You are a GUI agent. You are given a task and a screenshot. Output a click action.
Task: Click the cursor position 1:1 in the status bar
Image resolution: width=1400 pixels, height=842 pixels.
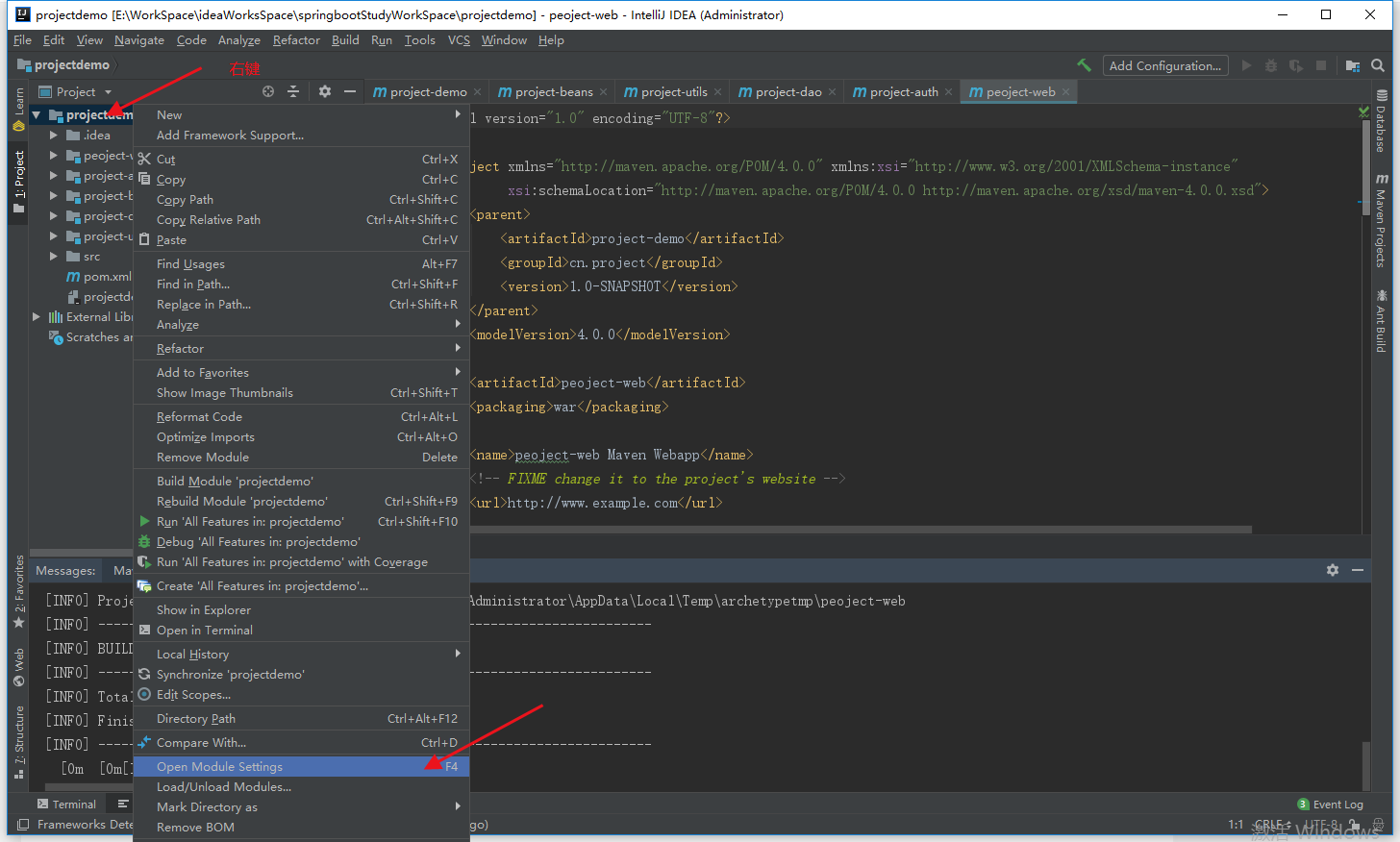point(1236,825)
